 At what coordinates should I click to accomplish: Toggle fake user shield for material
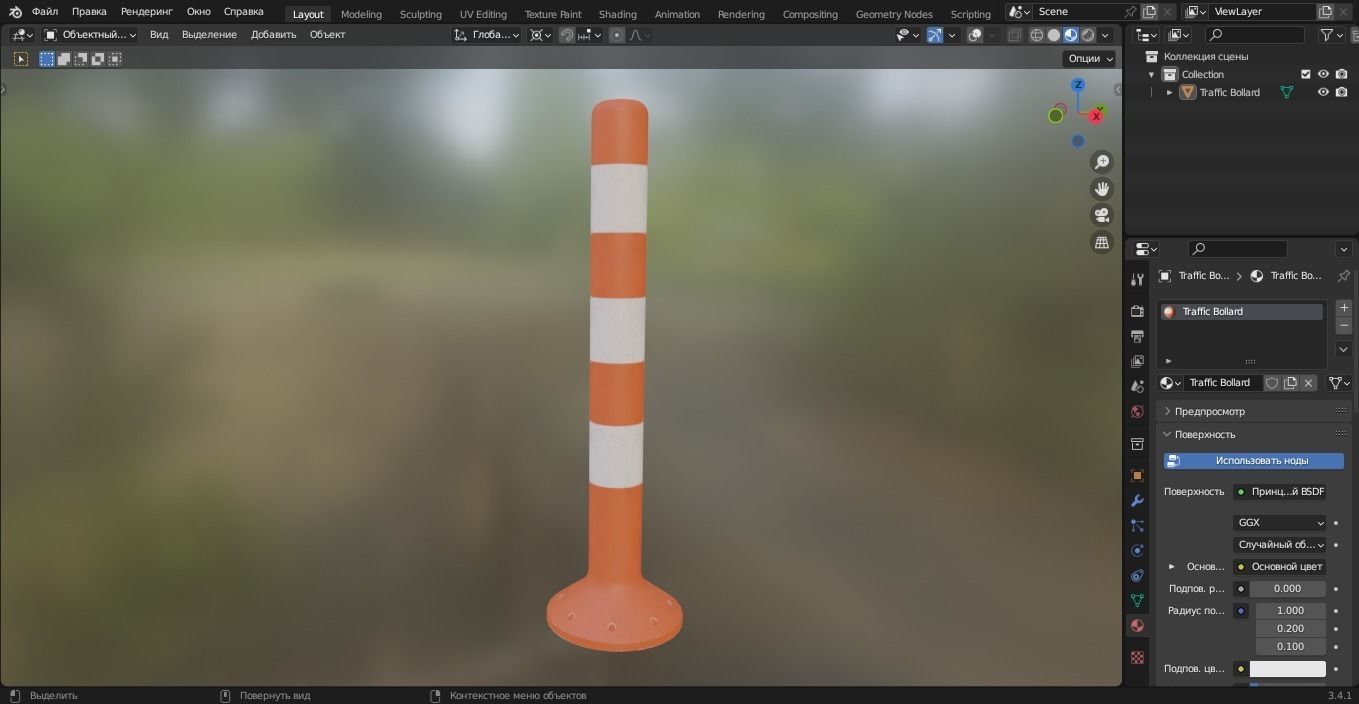click(1272, 383)
